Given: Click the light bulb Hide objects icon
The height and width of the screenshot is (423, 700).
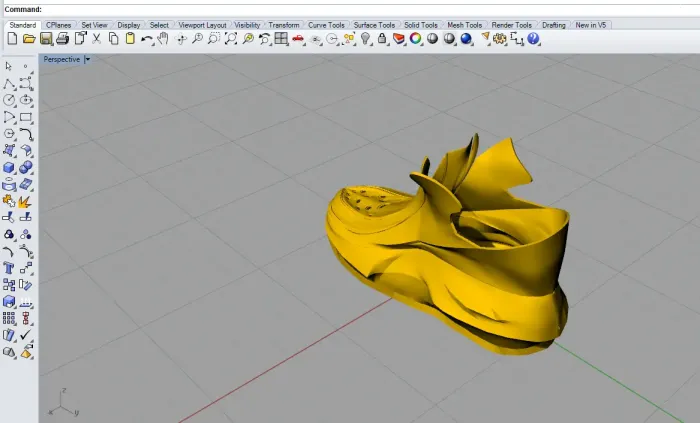Looking at the screenshot, I should [x=365, y=39].
